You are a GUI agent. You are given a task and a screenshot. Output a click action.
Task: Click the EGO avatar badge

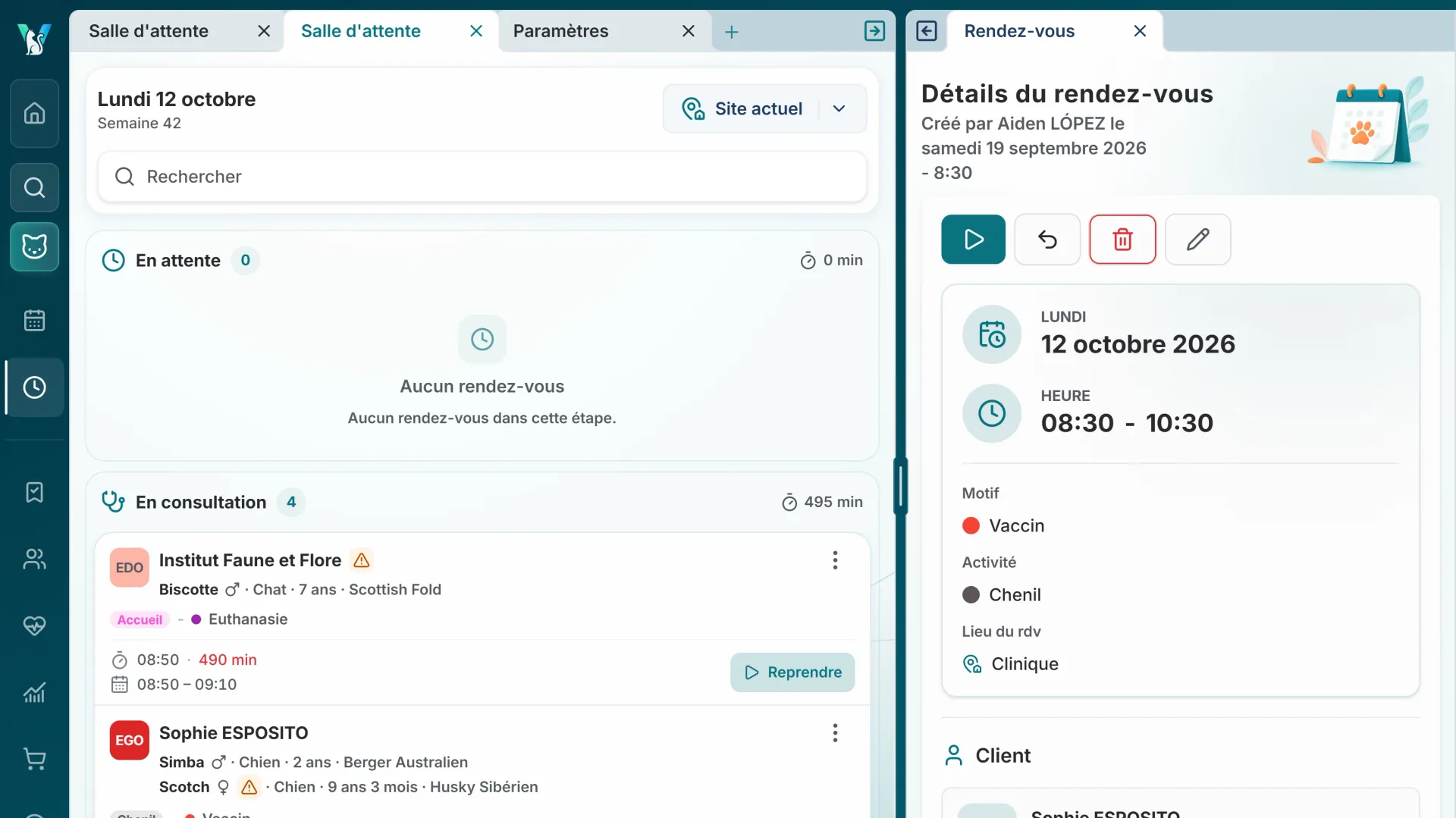pyautogui.click(x=129, y=741)
